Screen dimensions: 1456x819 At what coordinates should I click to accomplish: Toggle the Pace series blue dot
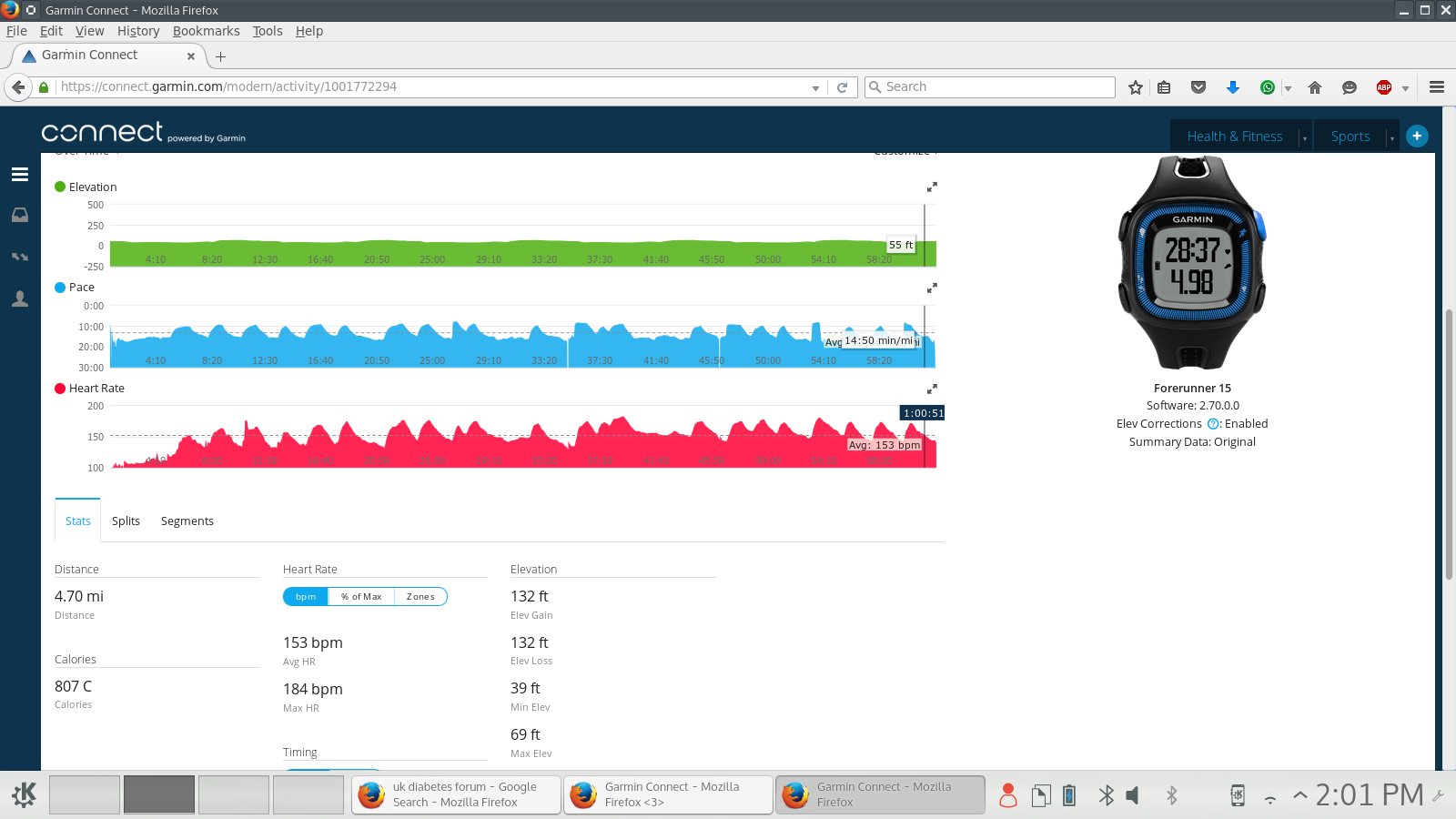tap(60, 288)
